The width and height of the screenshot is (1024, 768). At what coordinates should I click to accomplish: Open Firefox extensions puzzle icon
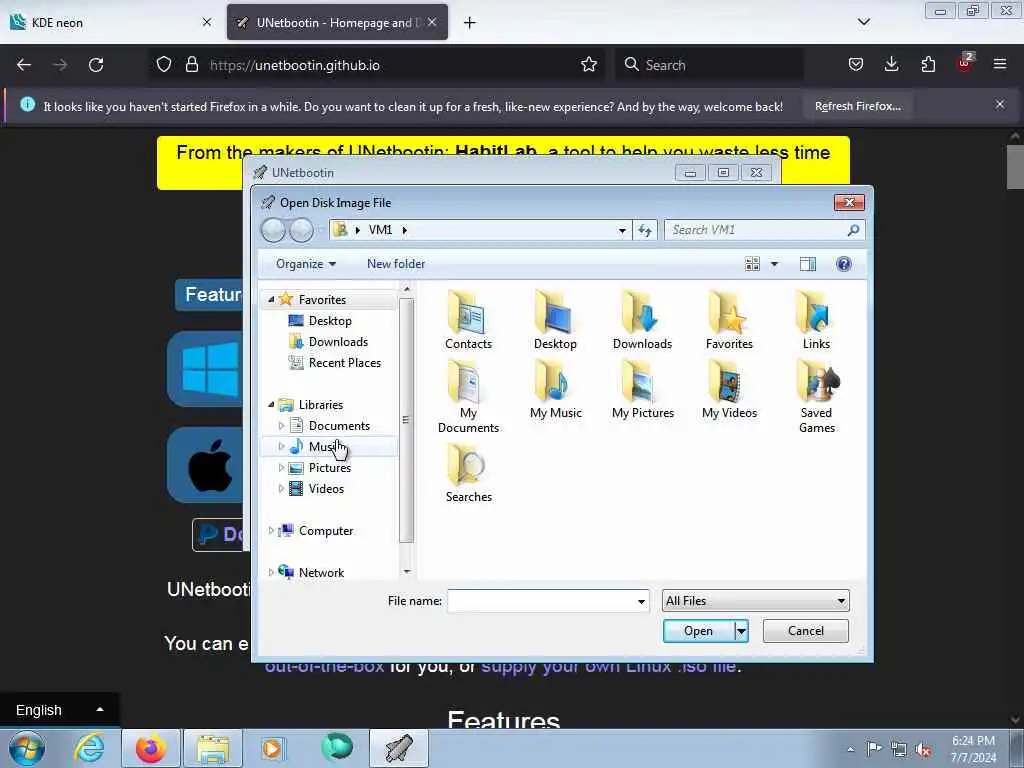[x=928, y=65]
